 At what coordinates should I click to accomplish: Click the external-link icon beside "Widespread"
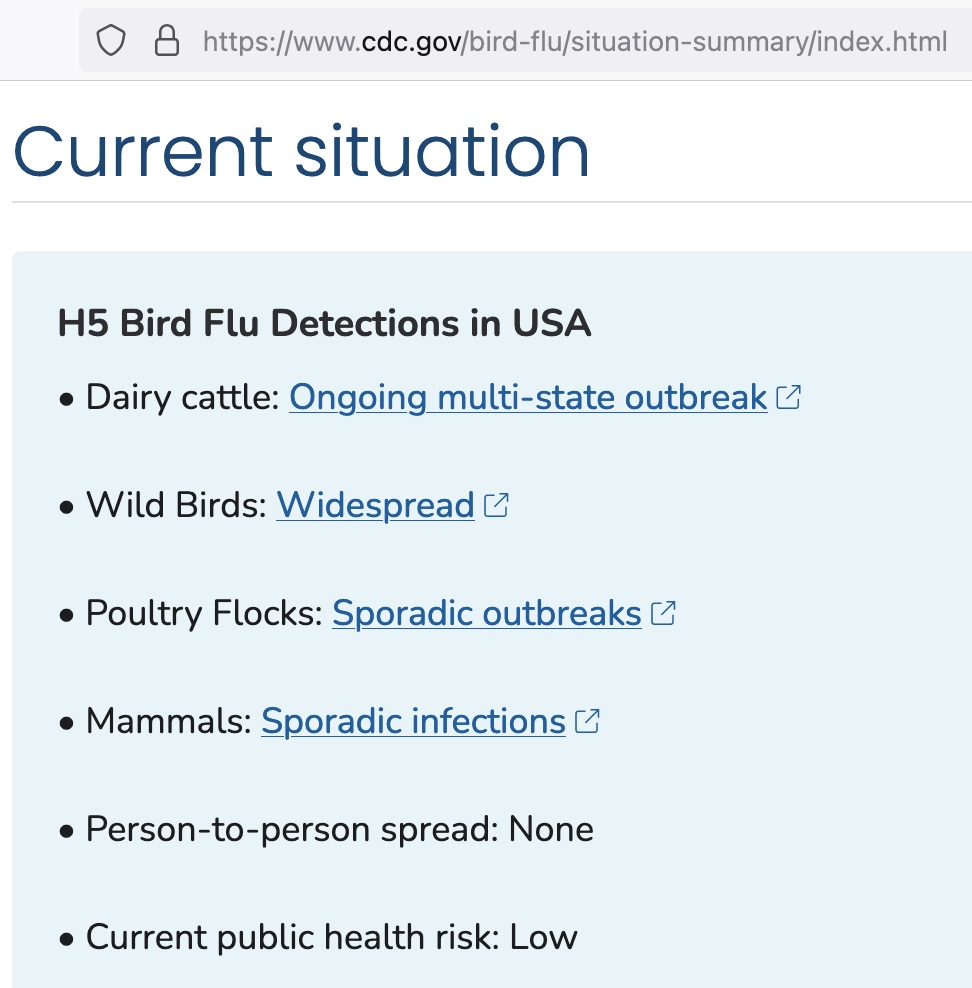[496, 506]
